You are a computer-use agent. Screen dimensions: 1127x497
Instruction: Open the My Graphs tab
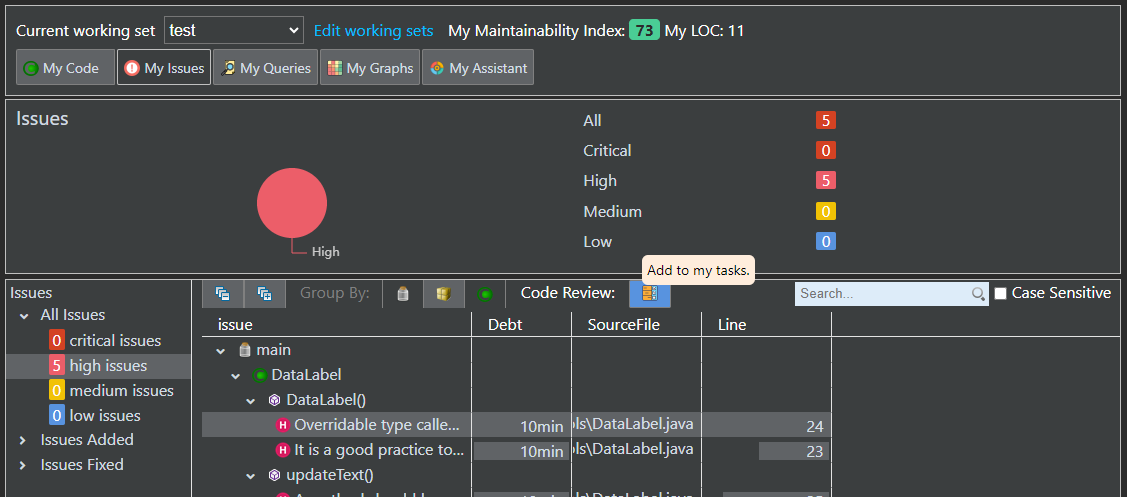(370, 68)
